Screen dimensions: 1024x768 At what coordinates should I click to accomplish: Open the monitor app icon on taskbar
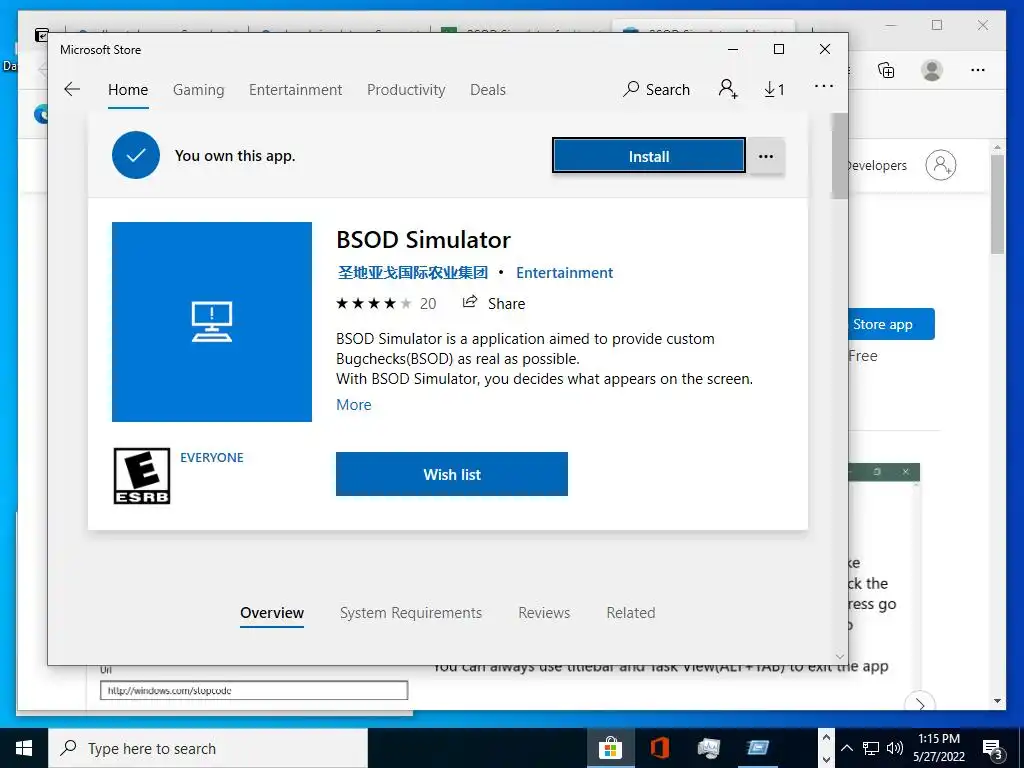[x=709, y=748]
